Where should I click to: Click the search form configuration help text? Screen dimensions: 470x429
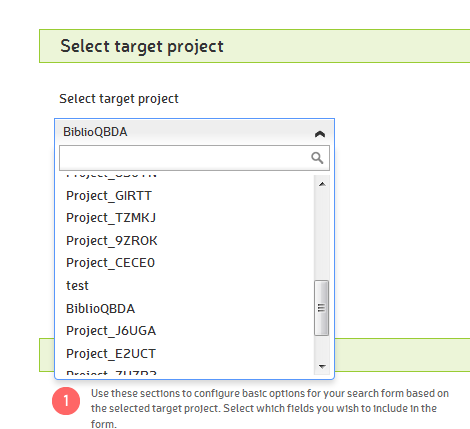pos(270,409)
